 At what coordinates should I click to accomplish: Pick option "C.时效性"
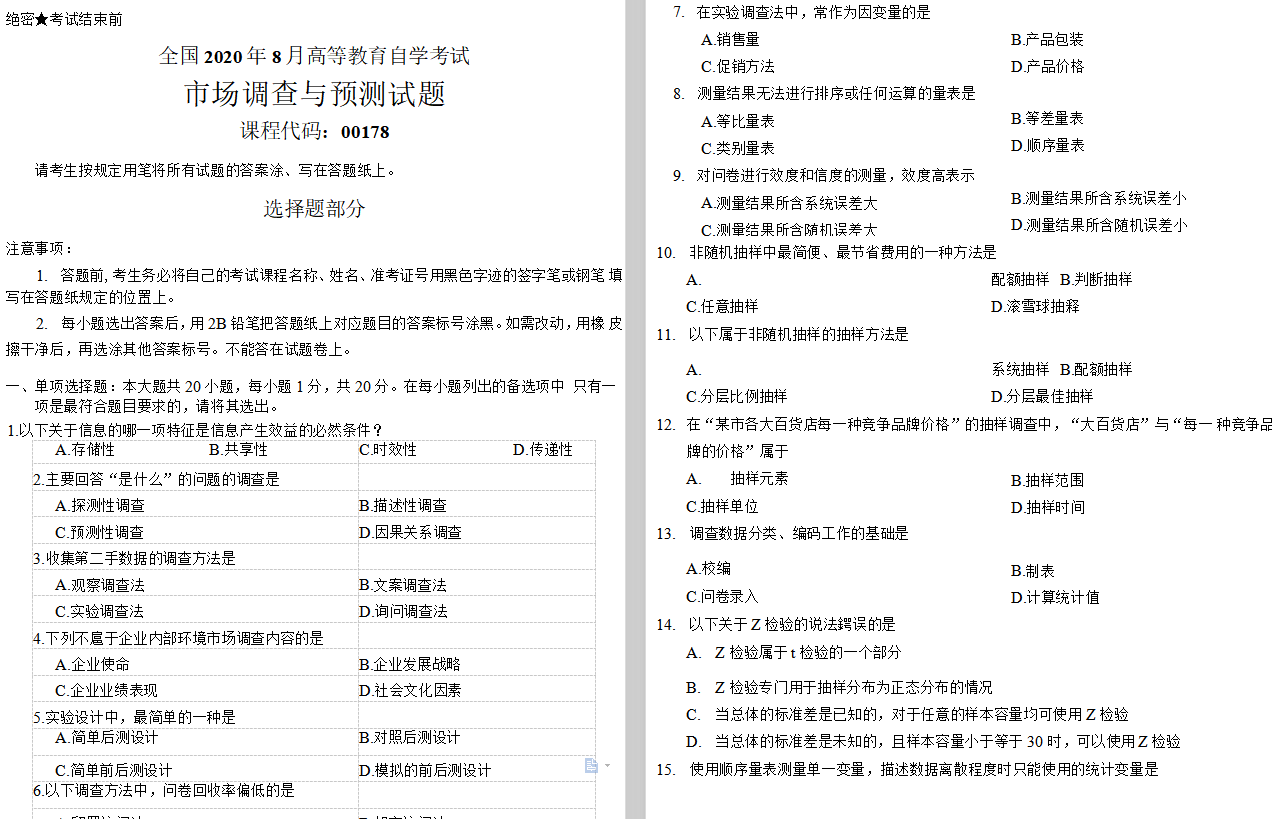tap(388, 450)
